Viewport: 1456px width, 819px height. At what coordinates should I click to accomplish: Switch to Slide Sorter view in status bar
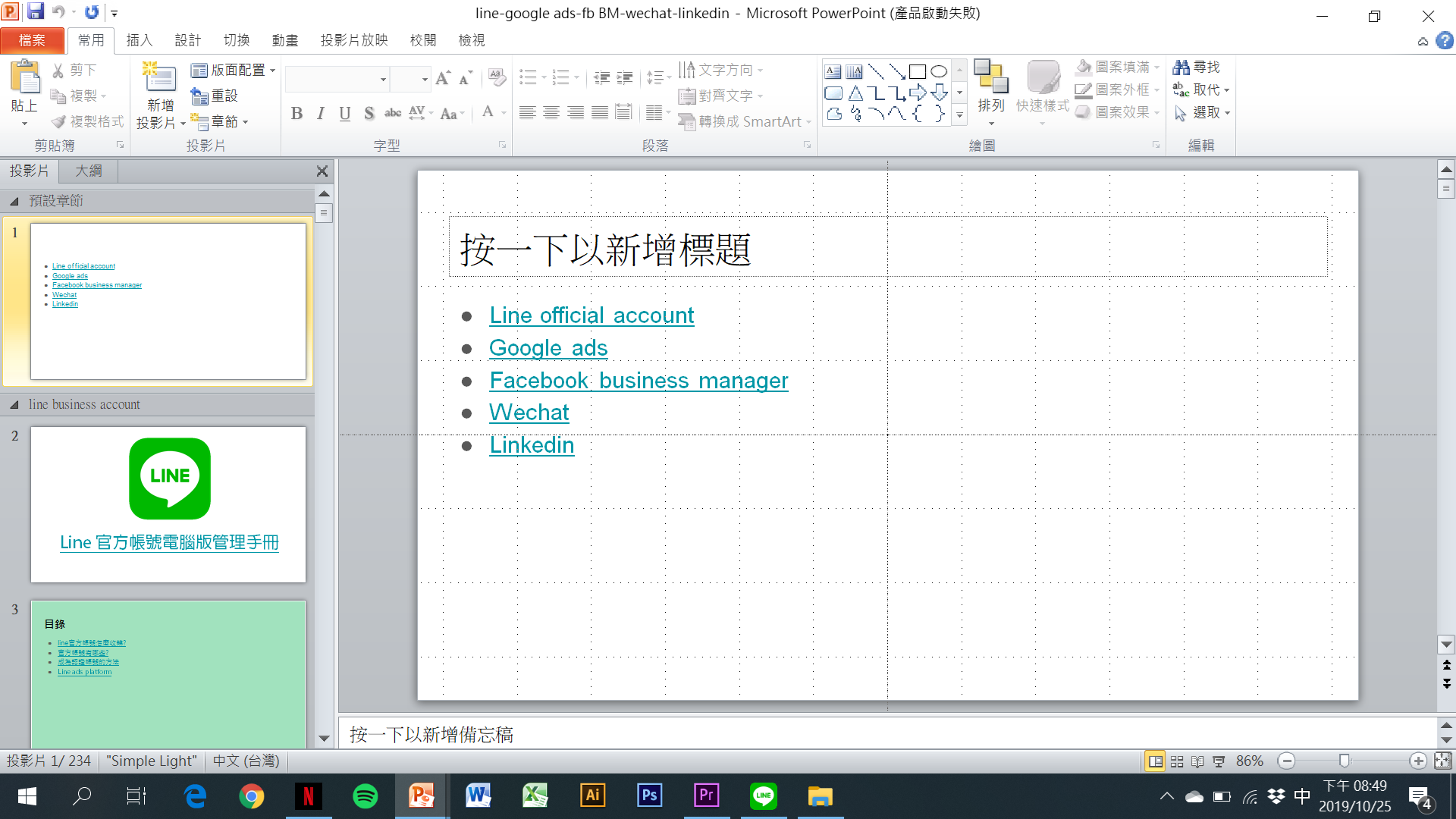[1177, 761]
